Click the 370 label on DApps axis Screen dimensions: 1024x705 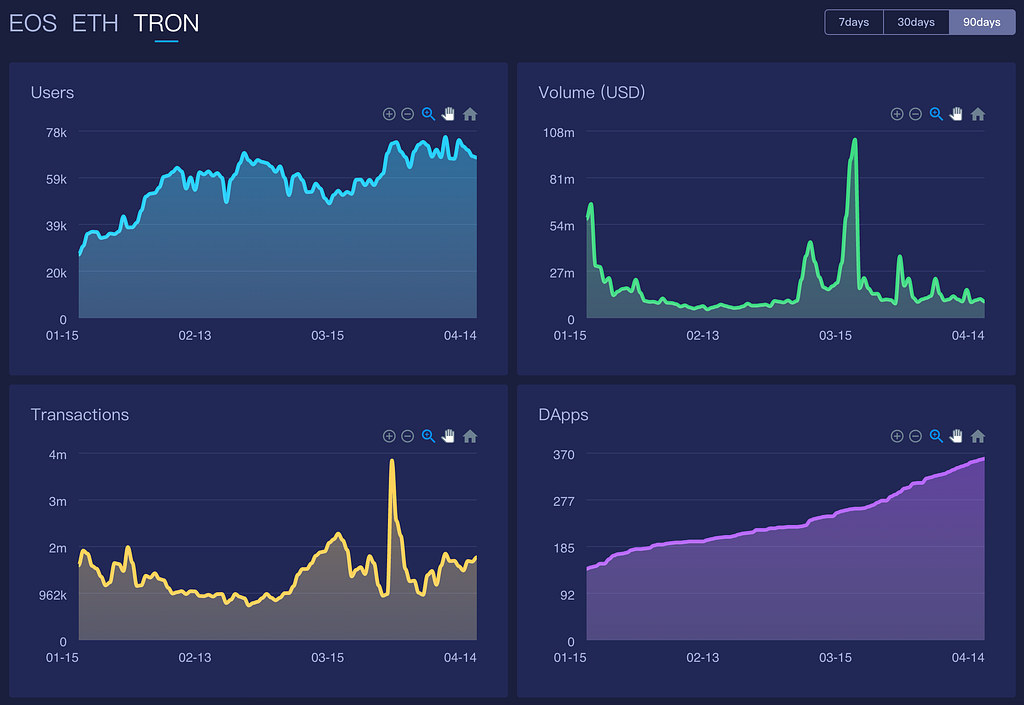pos(564,455)
